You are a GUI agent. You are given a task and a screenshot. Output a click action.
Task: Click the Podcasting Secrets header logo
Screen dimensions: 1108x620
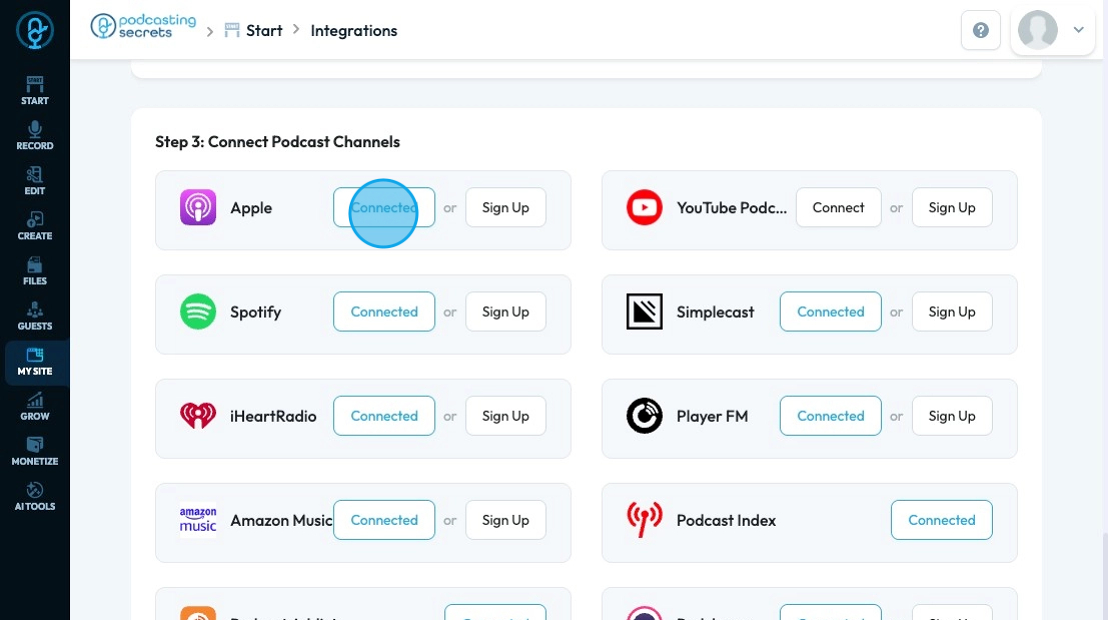143,26
